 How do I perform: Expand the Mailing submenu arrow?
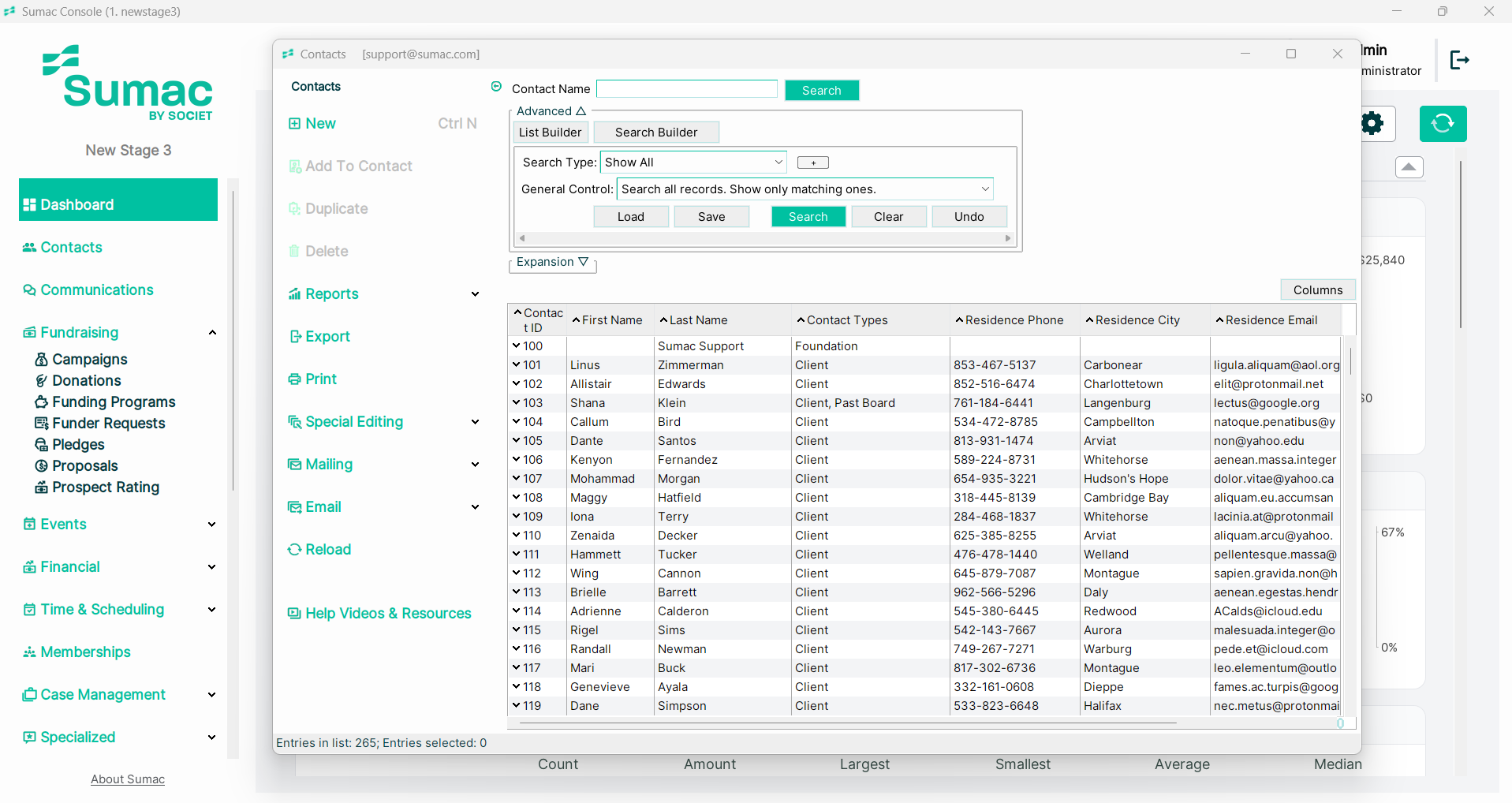pos(475,465)
